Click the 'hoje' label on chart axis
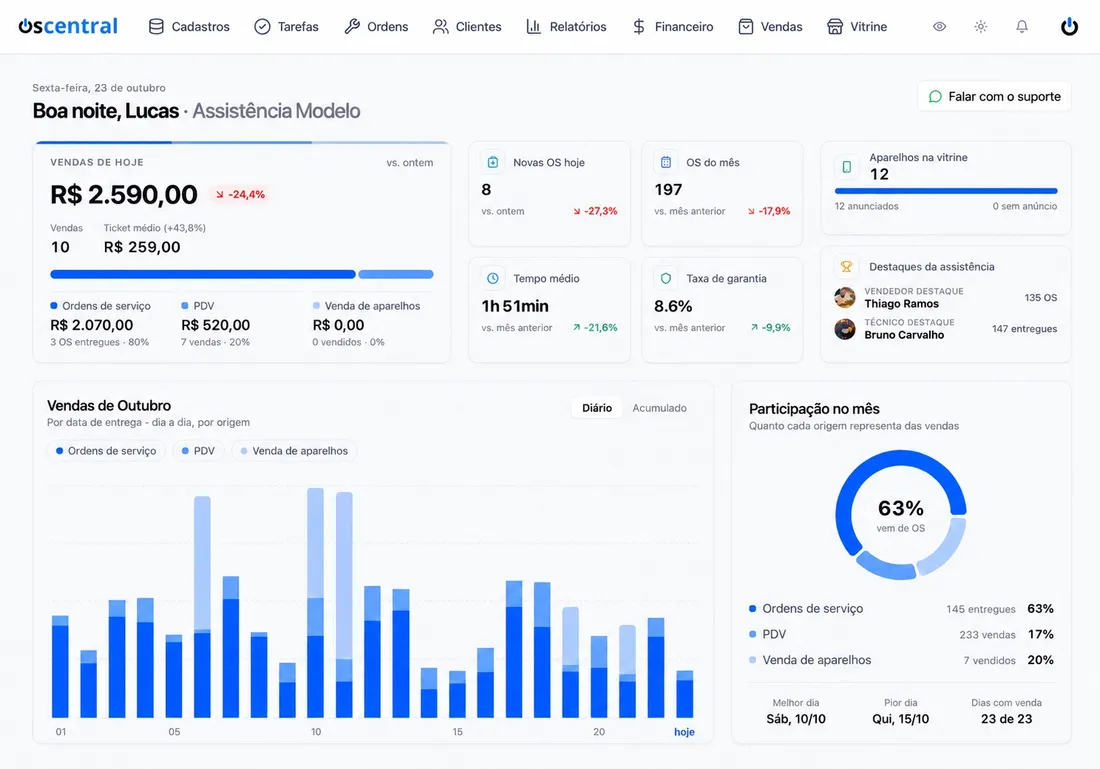 coord(684,732)
